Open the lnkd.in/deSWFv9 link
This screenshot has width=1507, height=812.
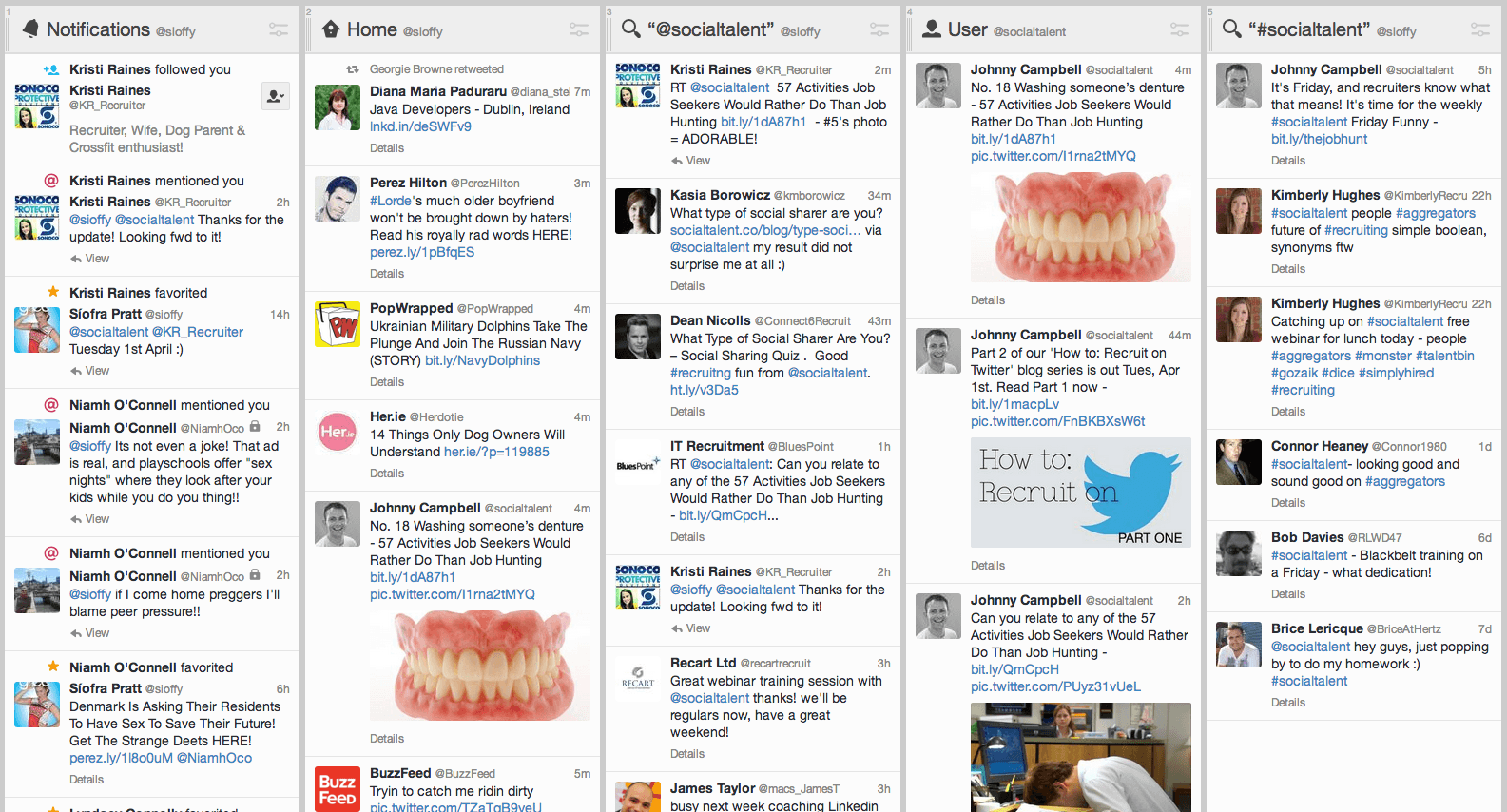(420, 126)
